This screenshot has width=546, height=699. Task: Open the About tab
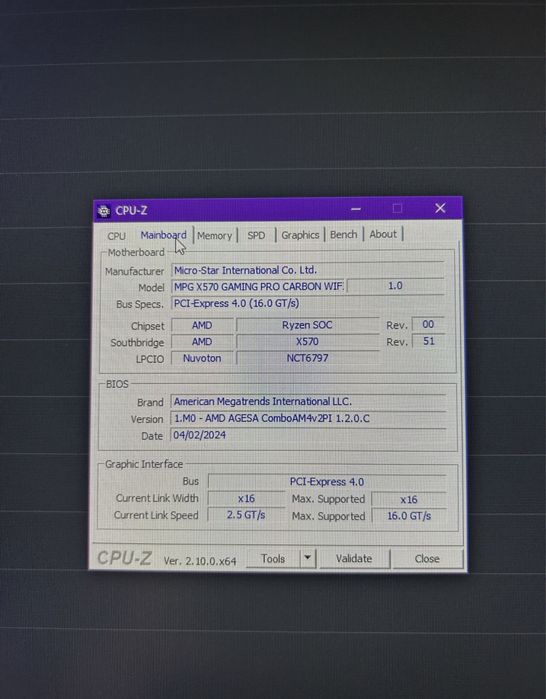pyautogui.click(x=383, y=234)
